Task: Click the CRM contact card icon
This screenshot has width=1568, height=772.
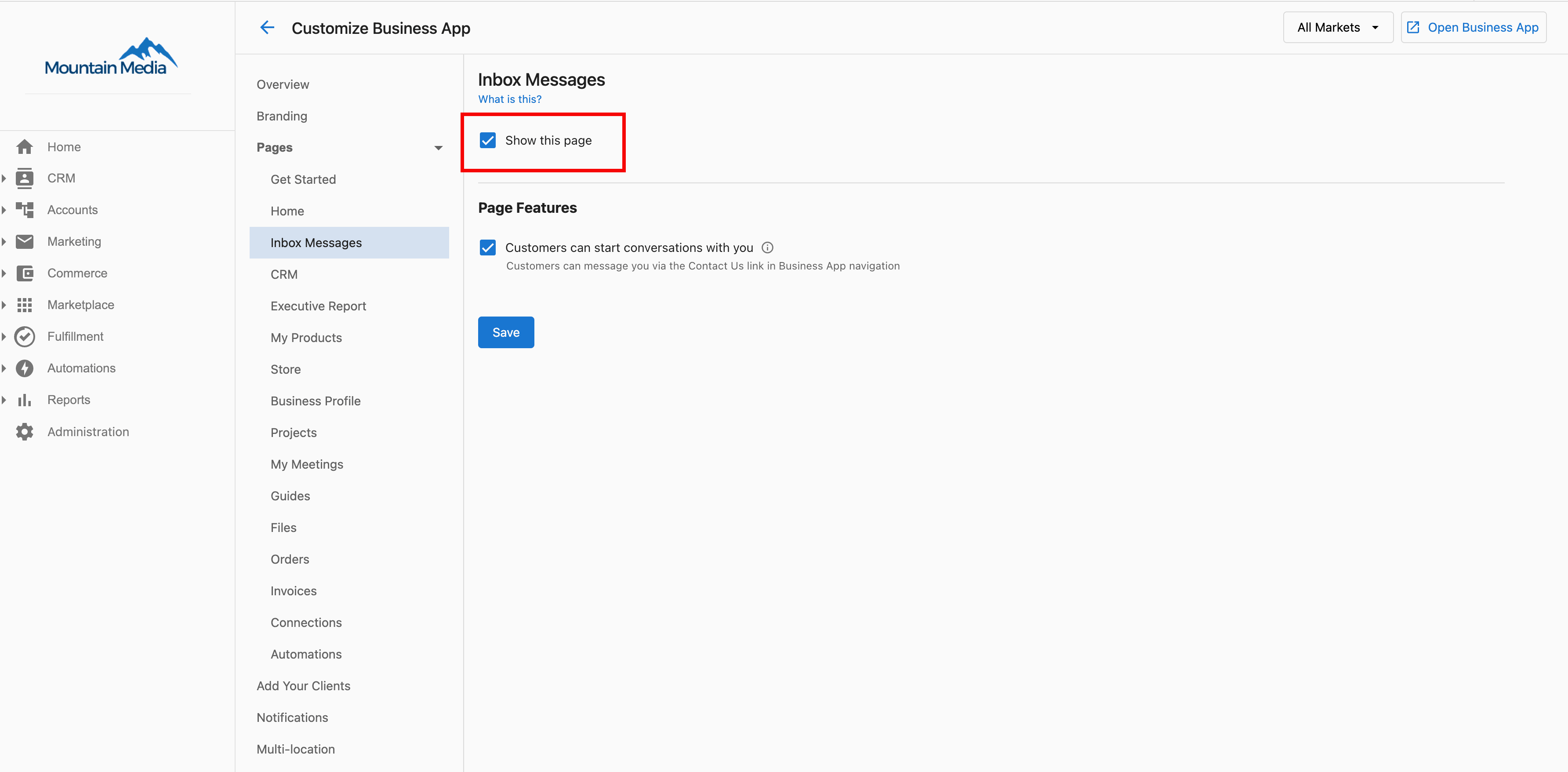Action: tap(24, 178)
